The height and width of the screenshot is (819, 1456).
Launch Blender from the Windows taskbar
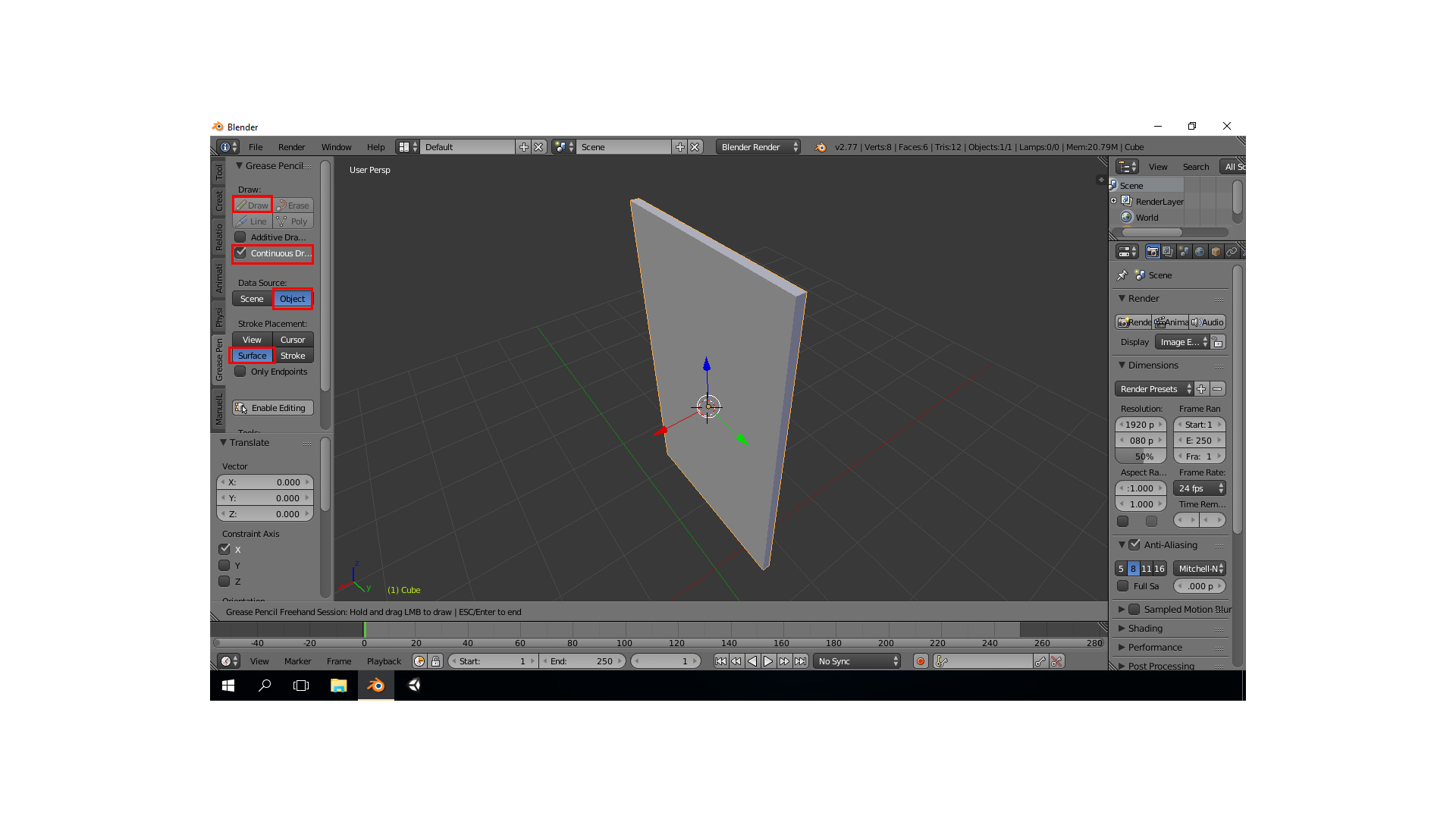pos(375,686)
